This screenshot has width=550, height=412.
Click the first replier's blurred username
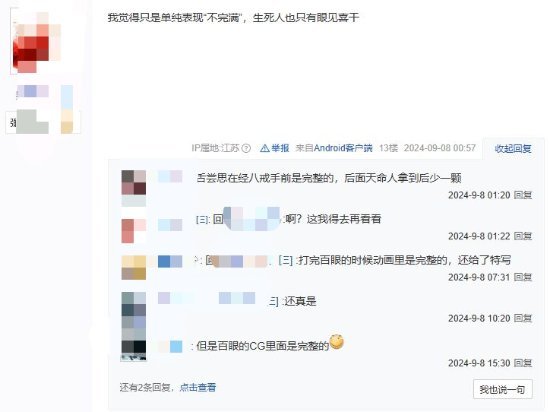[x=170, y=176]
